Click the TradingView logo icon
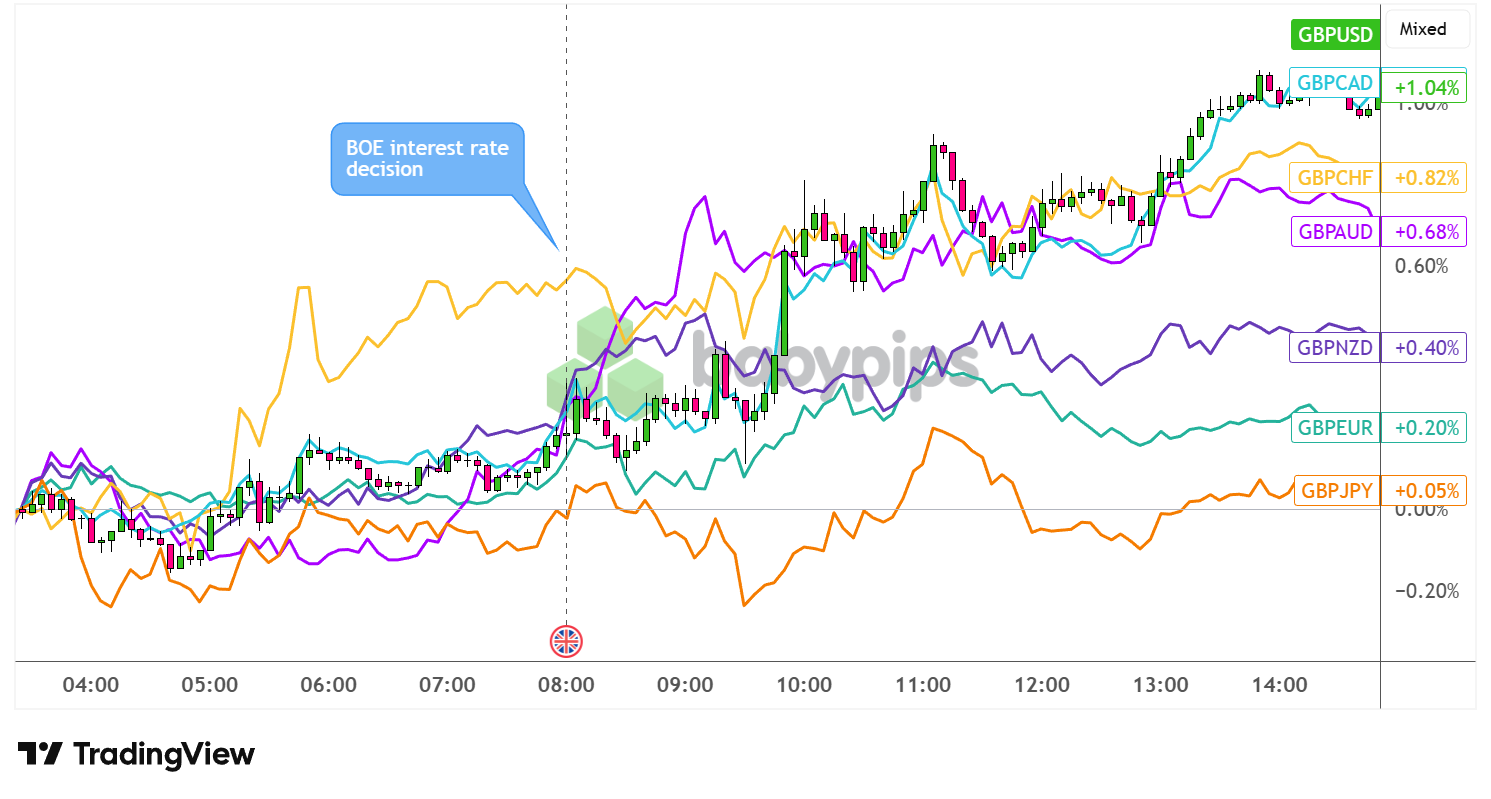 [42, 753]
